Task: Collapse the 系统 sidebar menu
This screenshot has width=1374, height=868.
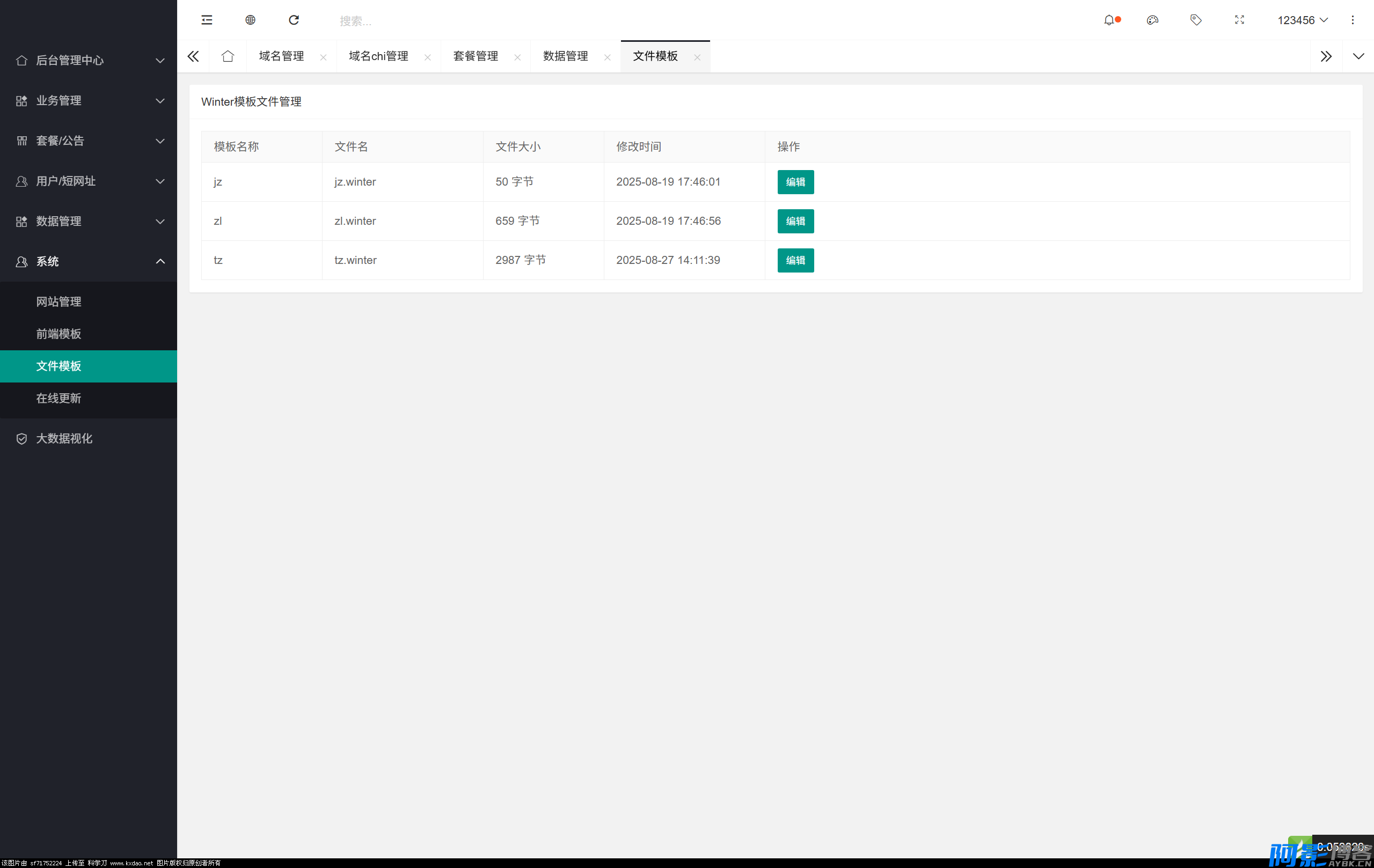Action: (x=89, y=261)
